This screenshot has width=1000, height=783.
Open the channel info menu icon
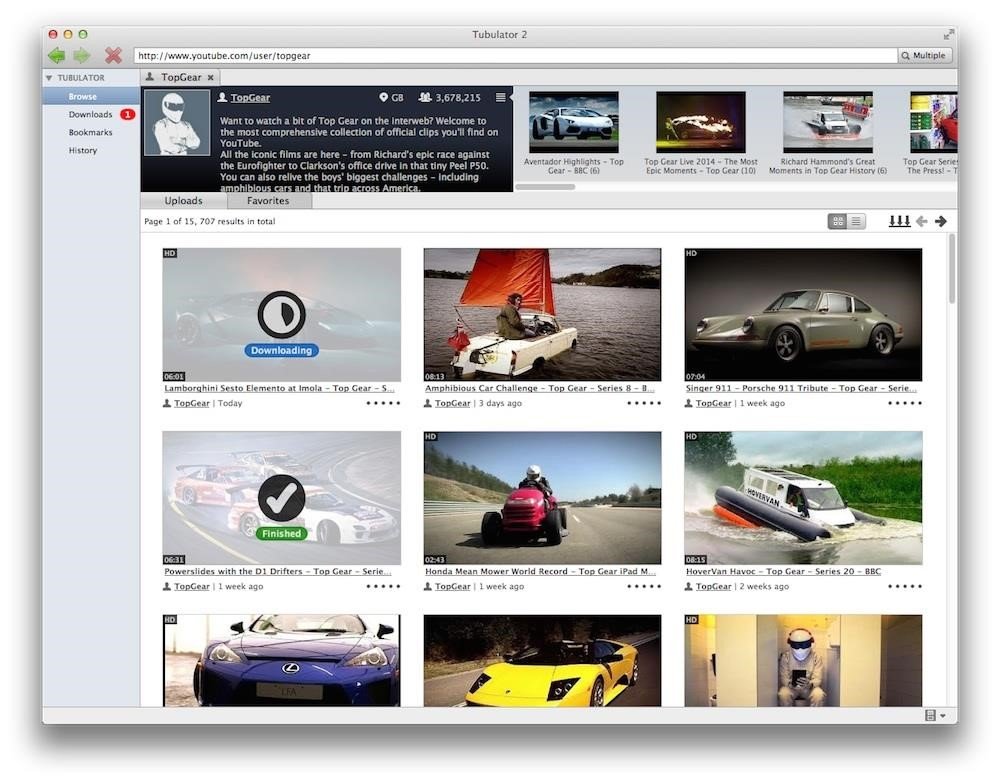point(501,98)
